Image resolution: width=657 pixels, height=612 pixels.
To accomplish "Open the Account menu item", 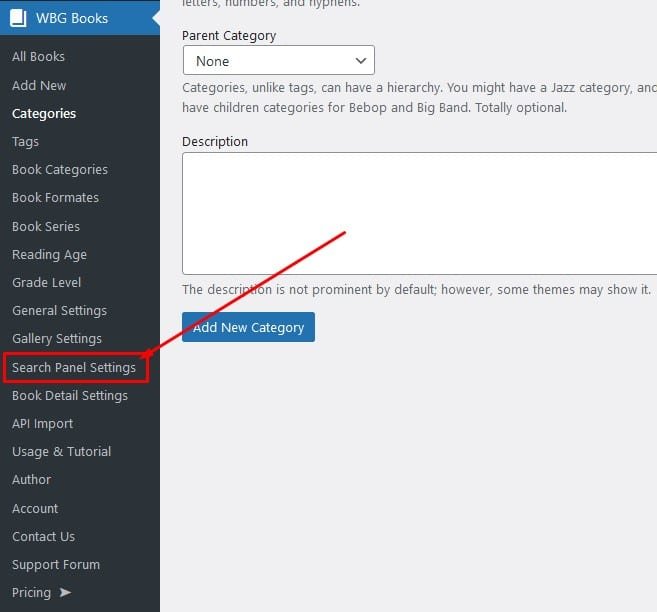I will coord(35,509).
